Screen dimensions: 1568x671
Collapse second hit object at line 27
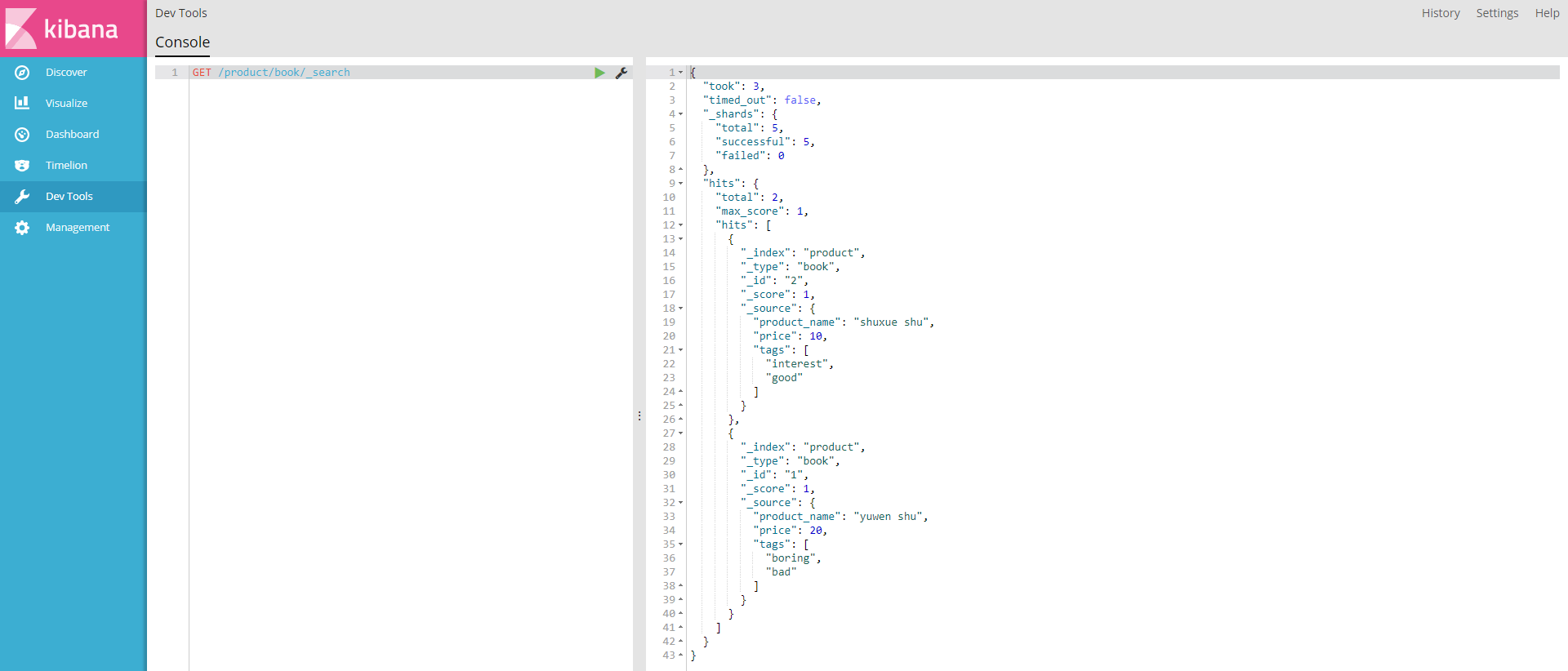[681, 433]
